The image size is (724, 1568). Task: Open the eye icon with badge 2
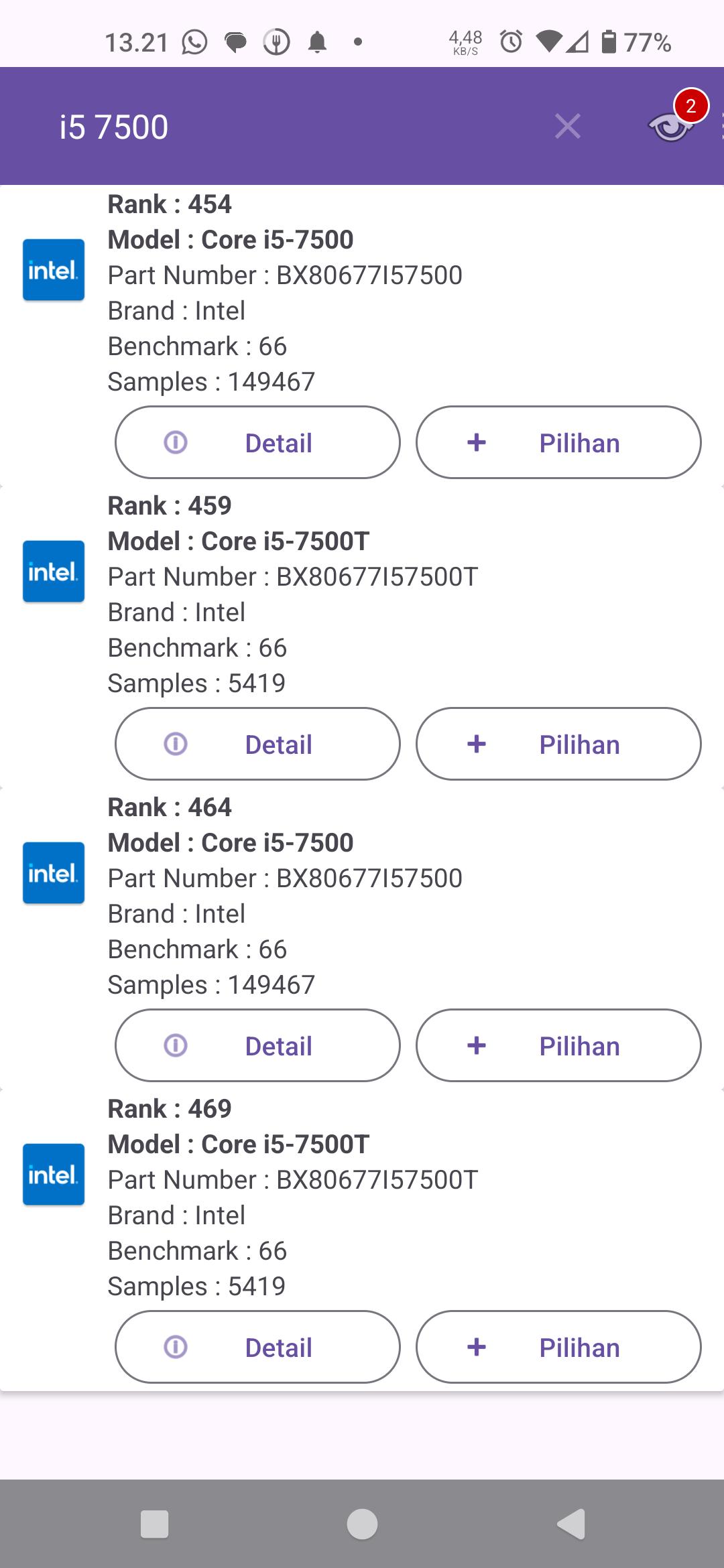click(672, 125)
